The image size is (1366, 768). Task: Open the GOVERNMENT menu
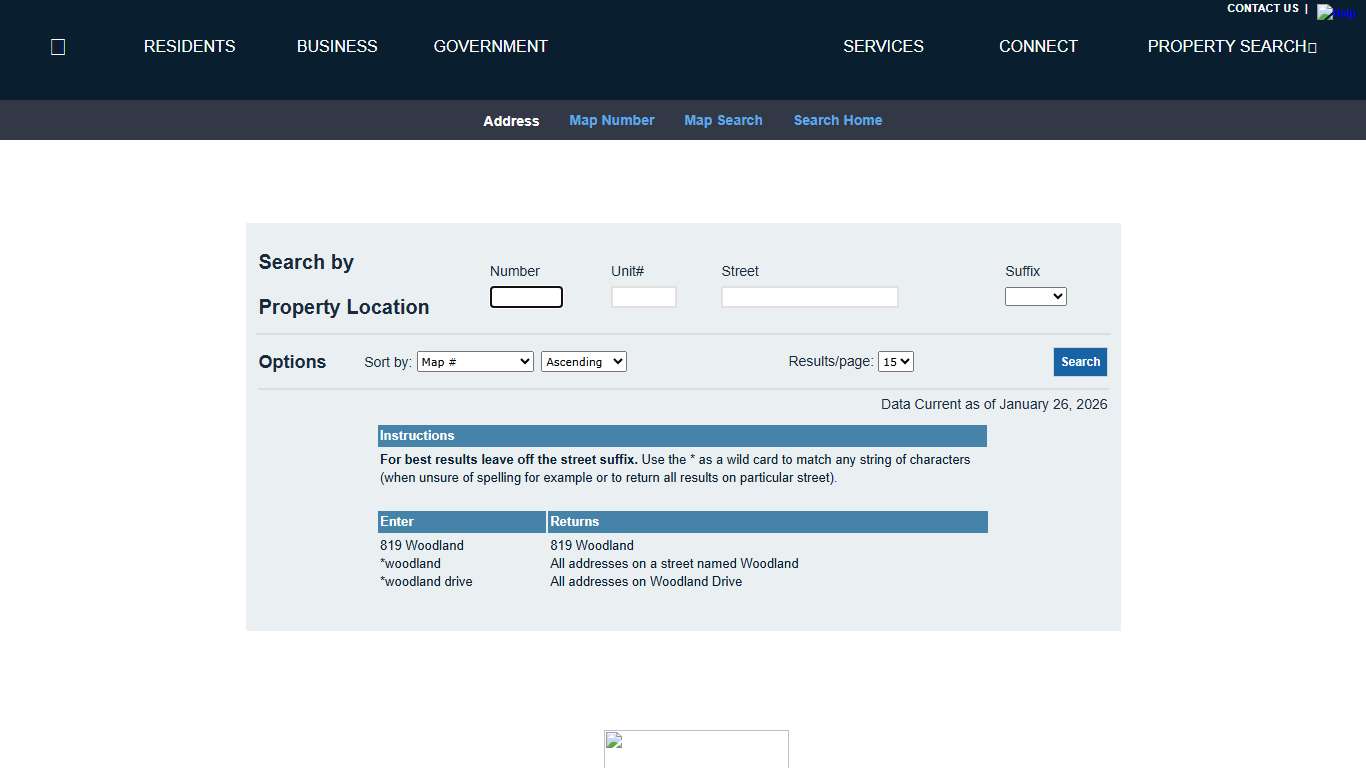pos(490,47)
